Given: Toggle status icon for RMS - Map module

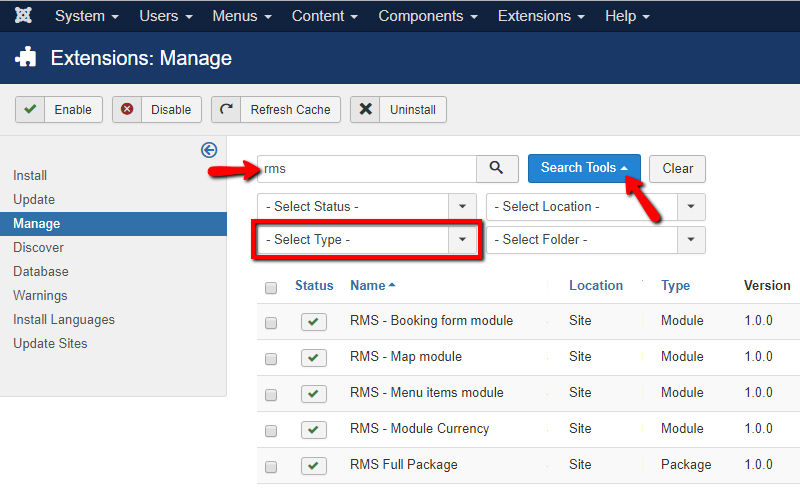Looking at the screenshot, I should click(x=314, y=358).
